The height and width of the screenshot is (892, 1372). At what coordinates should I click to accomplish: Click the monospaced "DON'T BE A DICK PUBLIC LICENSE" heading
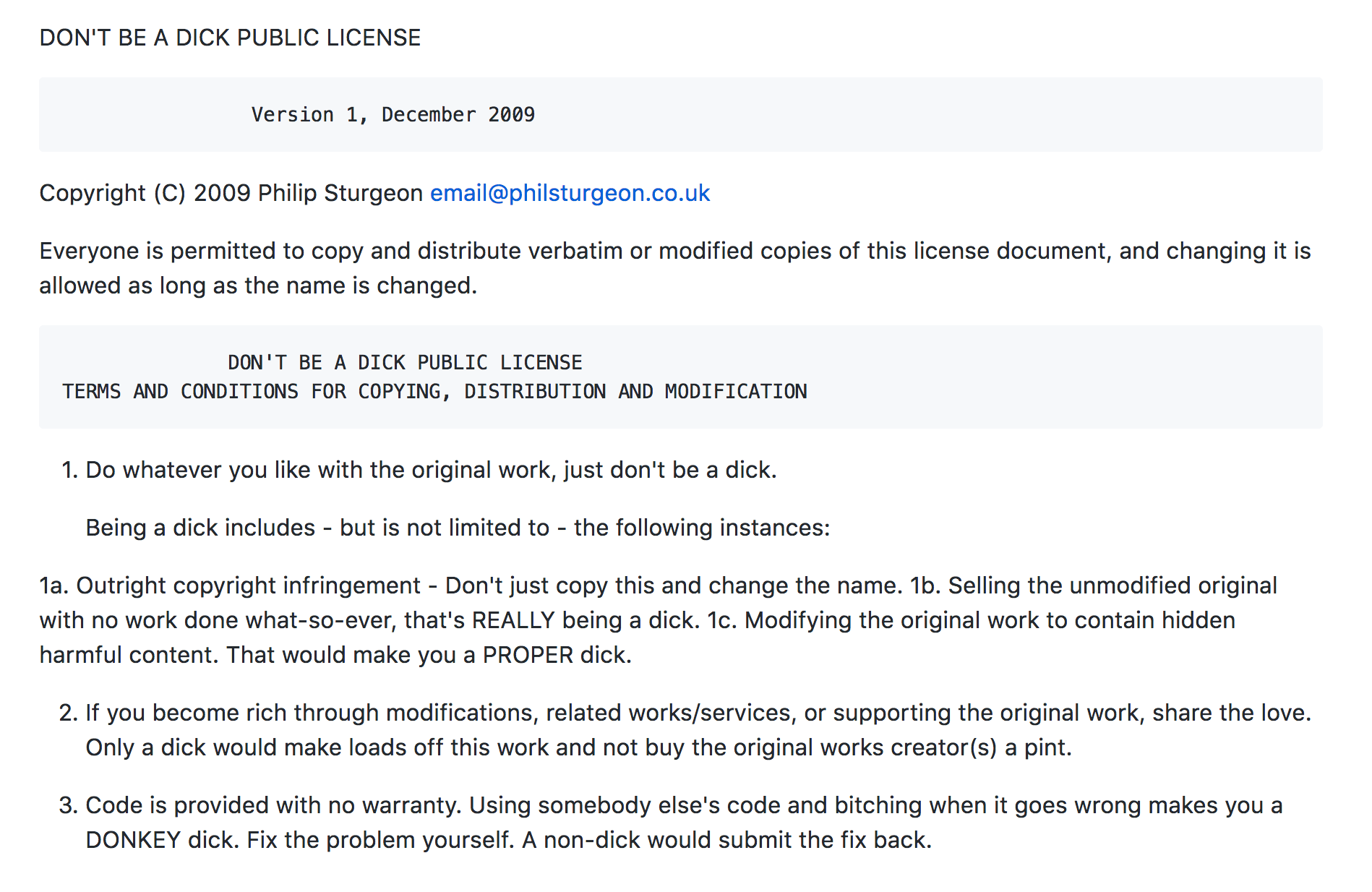pos(405,362)
